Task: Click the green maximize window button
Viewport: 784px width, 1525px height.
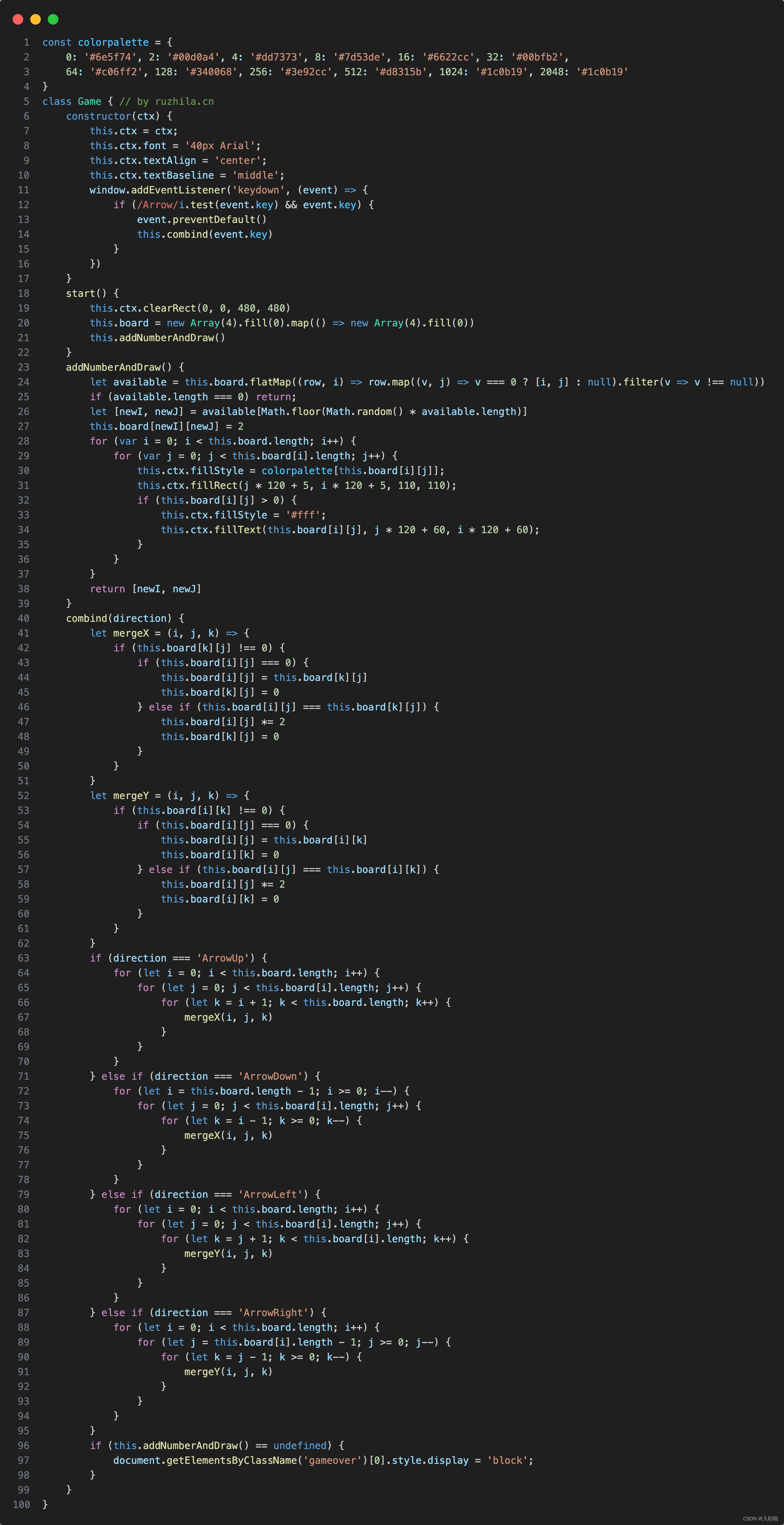Action: click(x=53, y=20)
